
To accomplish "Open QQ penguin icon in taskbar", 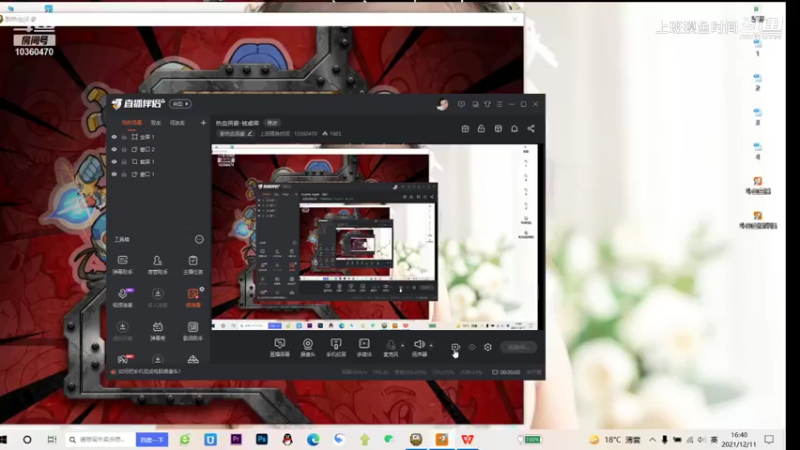I will click(287, 439).
